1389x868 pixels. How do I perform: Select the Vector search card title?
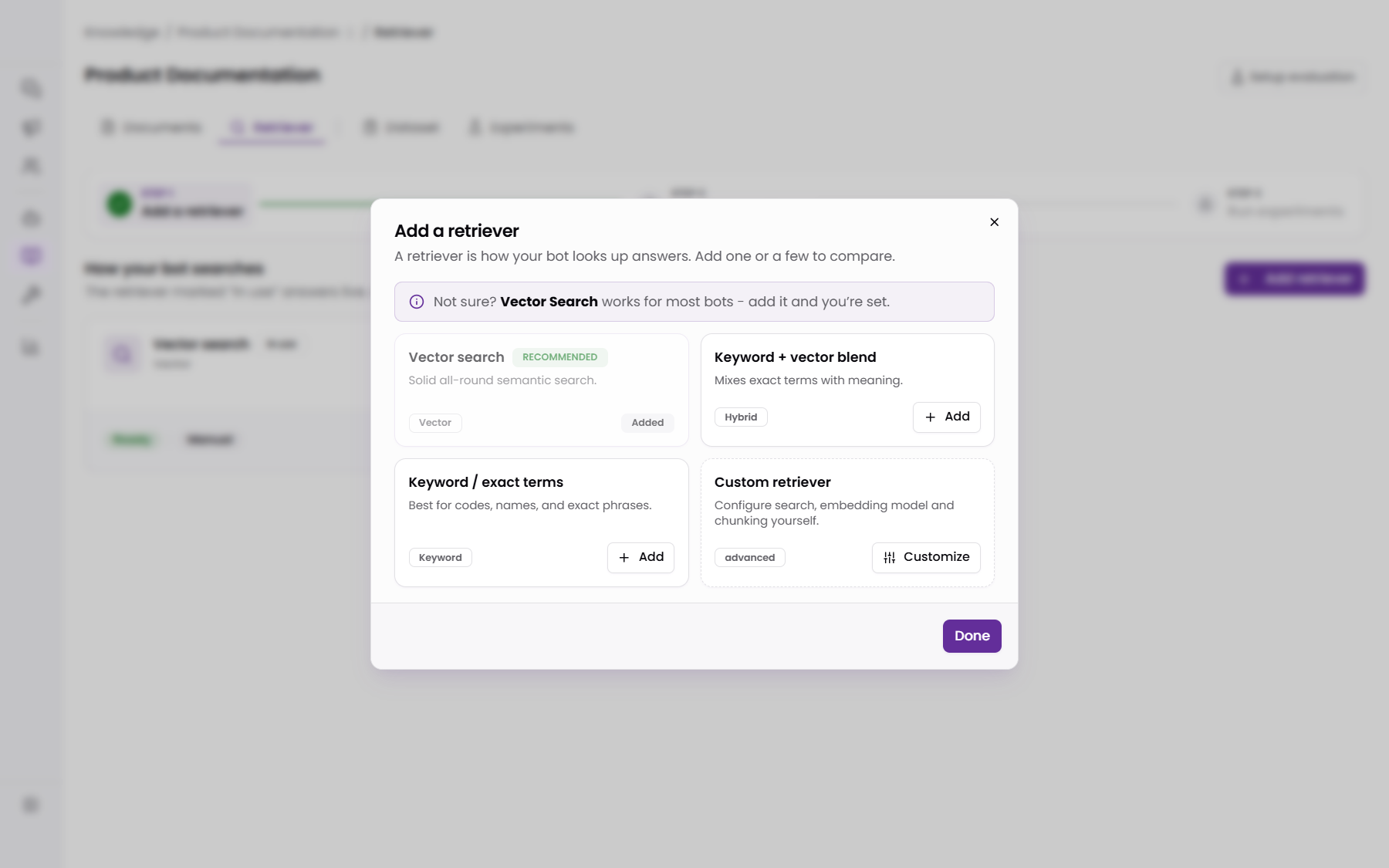[456, 357]
